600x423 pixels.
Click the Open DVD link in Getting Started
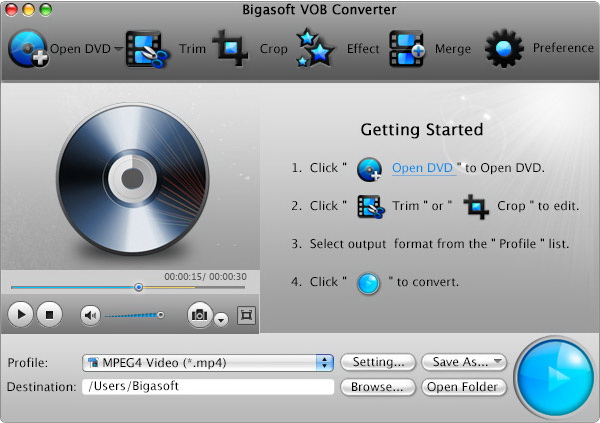pyautogui.click(x=422, y=168)
